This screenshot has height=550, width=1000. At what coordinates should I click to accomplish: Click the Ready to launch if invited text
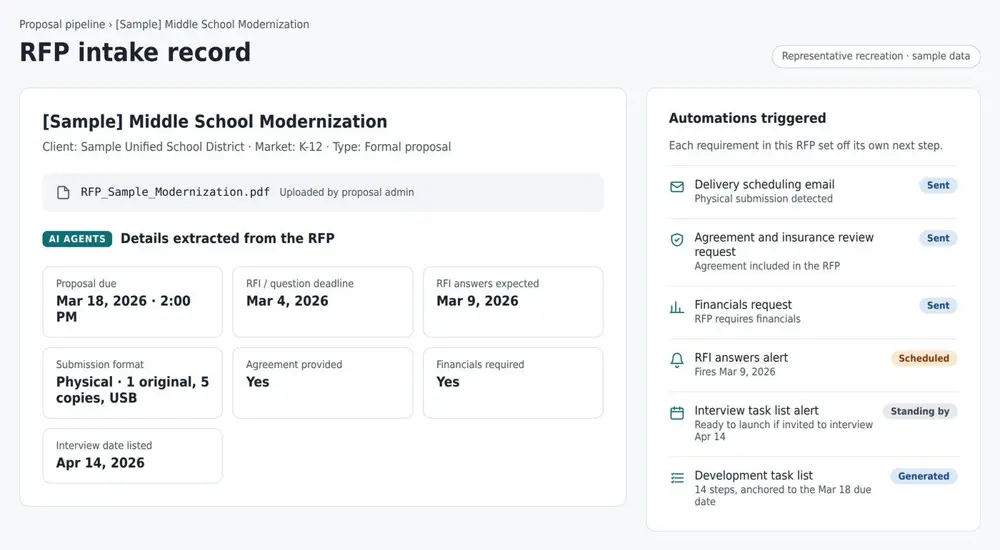[x=784, y=431]
